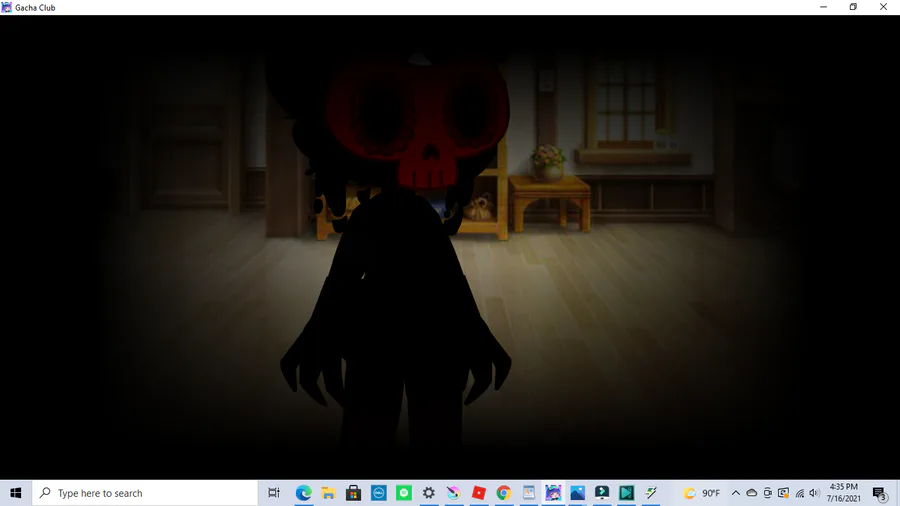Image resolution: width=900 pixels, height=506 pixels.
Task: Open File Explorer from the taskbar
Action: pos(328,493)
